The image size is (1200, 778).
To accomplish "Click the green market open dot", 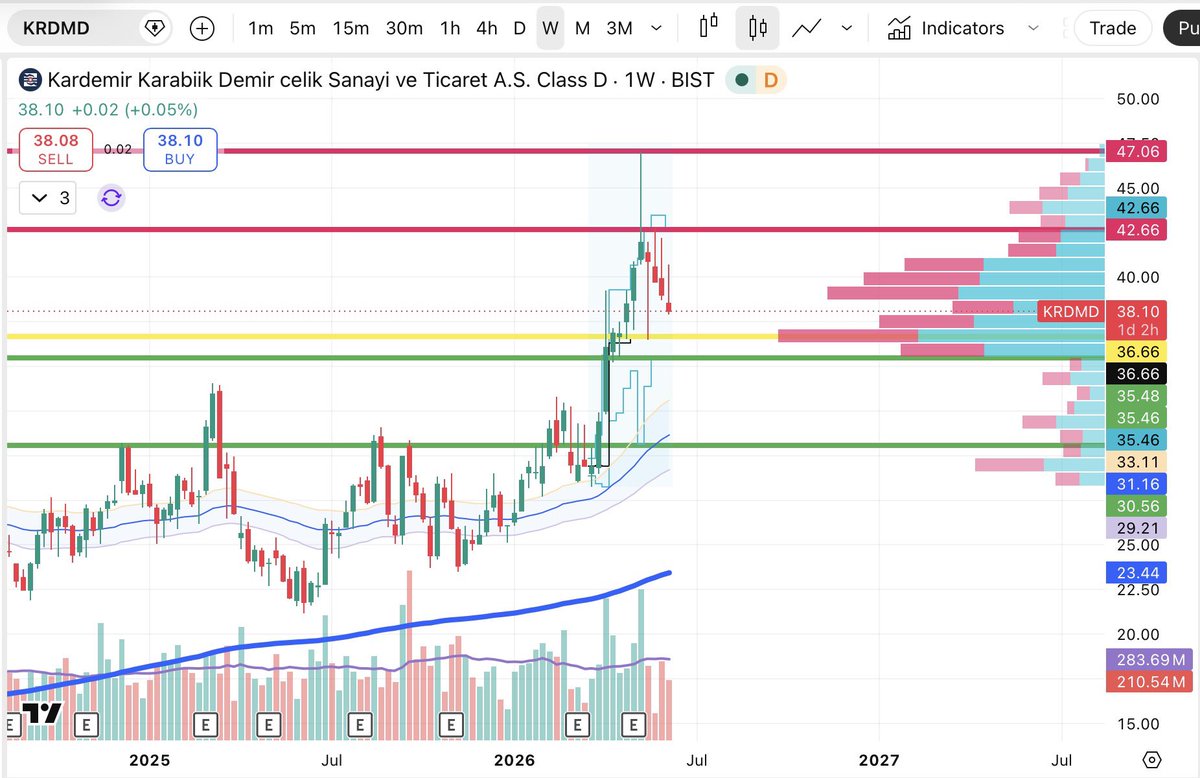I will point(740,80).
